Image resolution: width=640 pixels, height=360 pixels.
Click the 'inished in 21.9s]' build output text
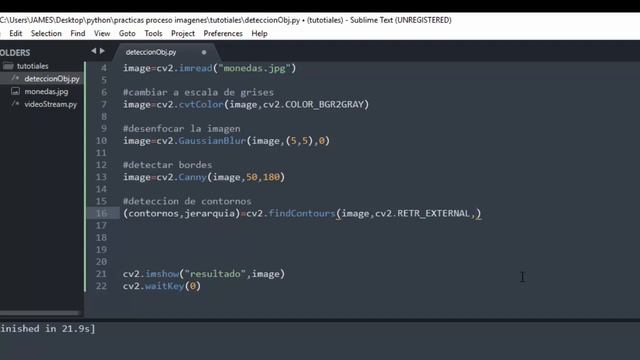47,329
